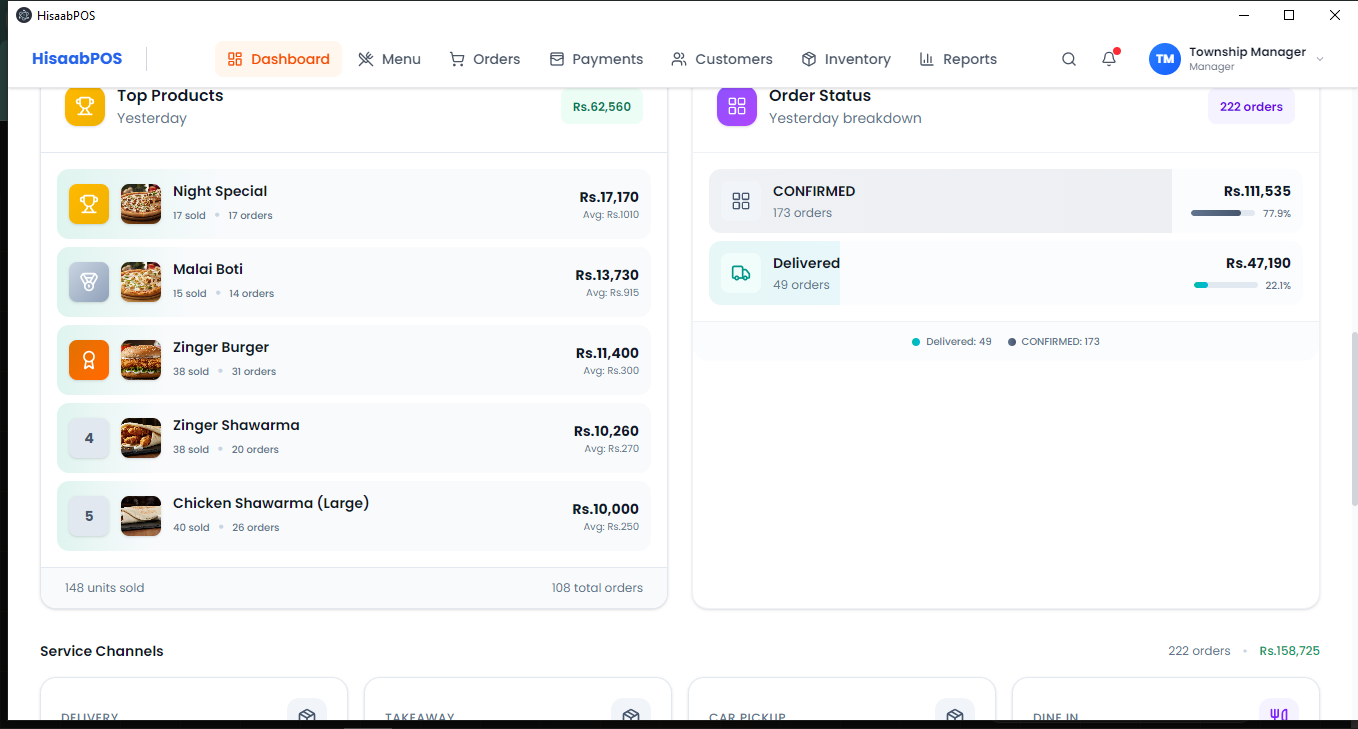Click the Top Products trophy icon

click(x=85, y=106)
